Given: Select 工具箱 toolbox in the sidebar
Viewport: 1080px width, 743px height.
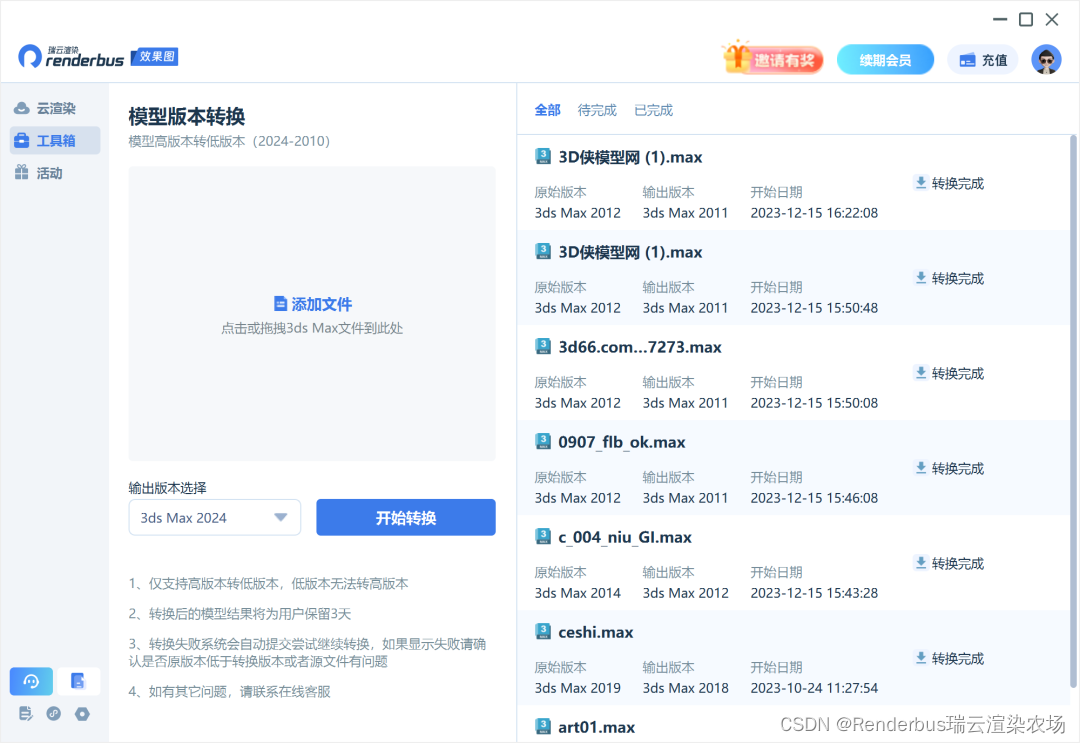Looking at the screenshot, I should coord(55,140).
